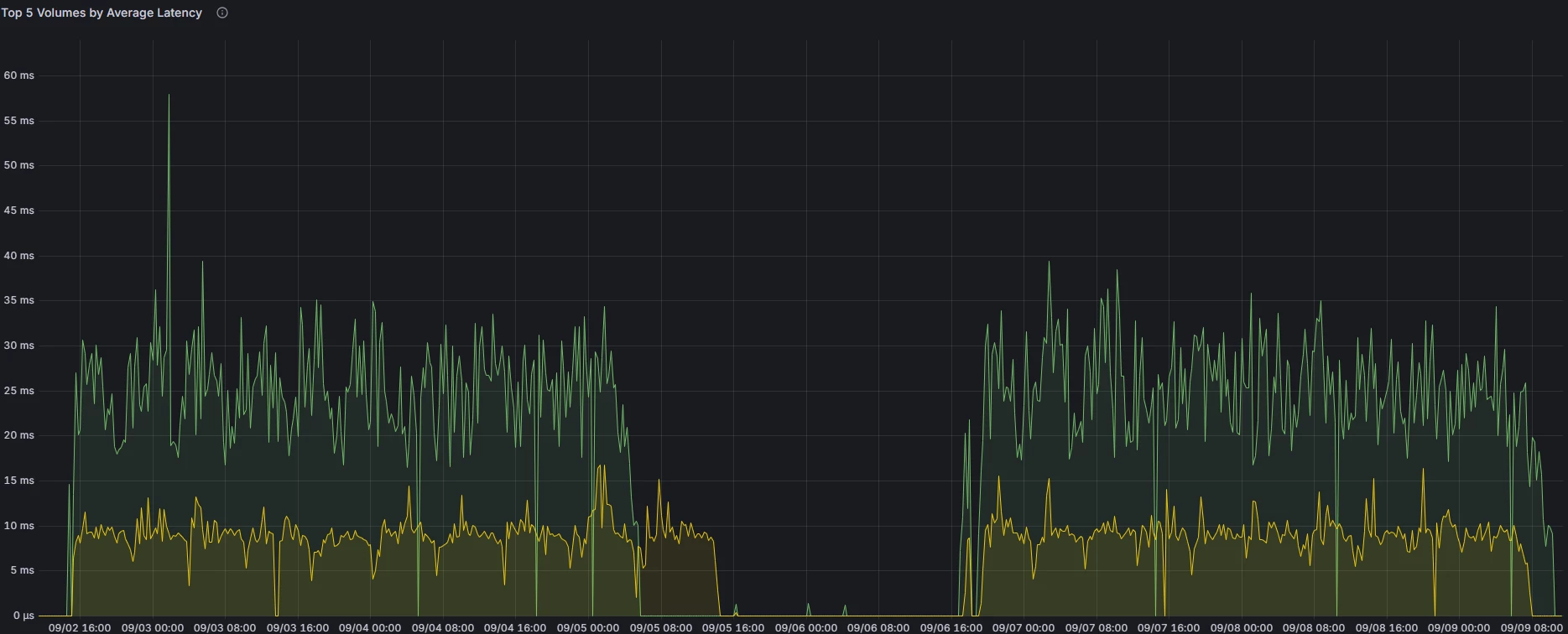
Task: Select the "09/03 08:00" time axis label
Action: click(225, 627)
